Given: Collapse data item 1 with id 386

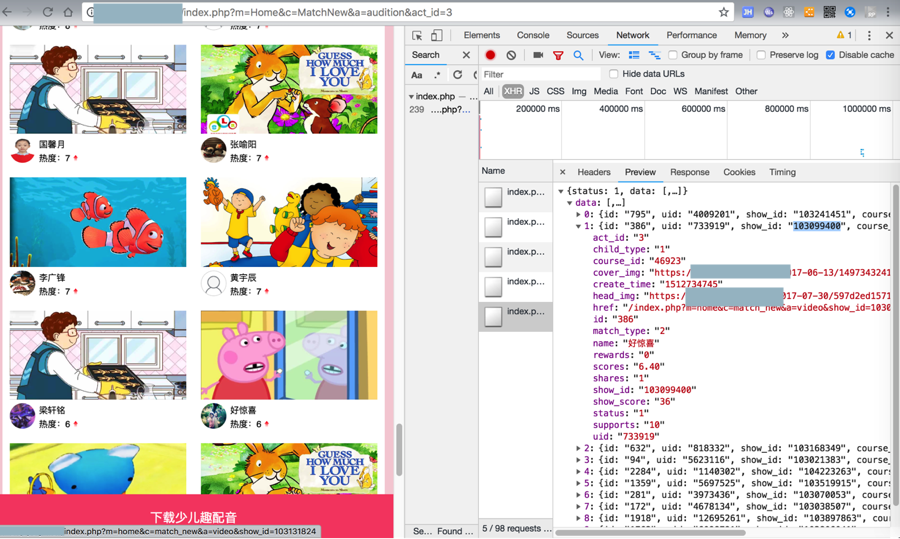Looking at the screenshot, I should point(579,226).
